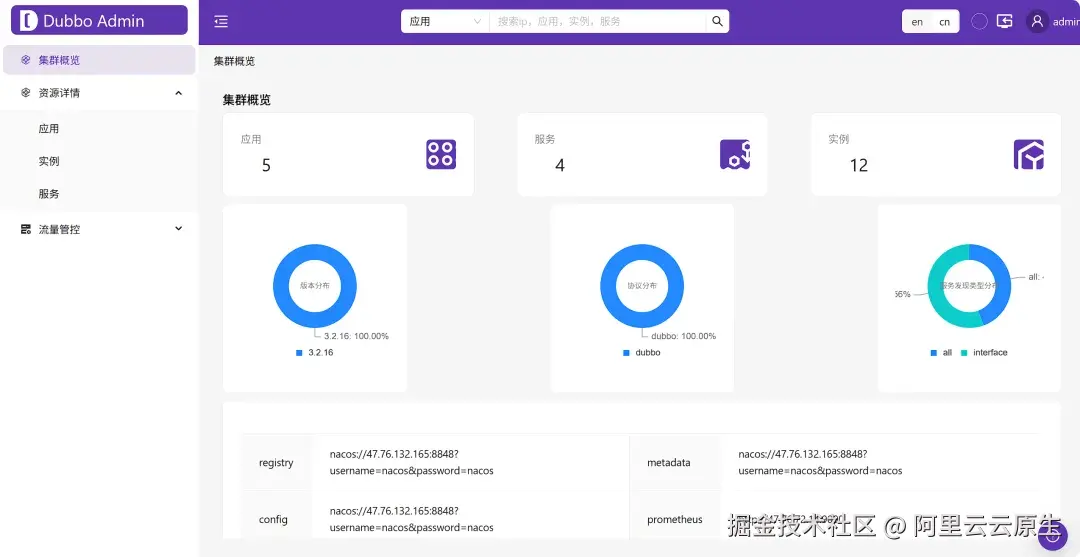Toggle the interface legend item
This screenshot has height=557, width=1080.
pos(984,353)
